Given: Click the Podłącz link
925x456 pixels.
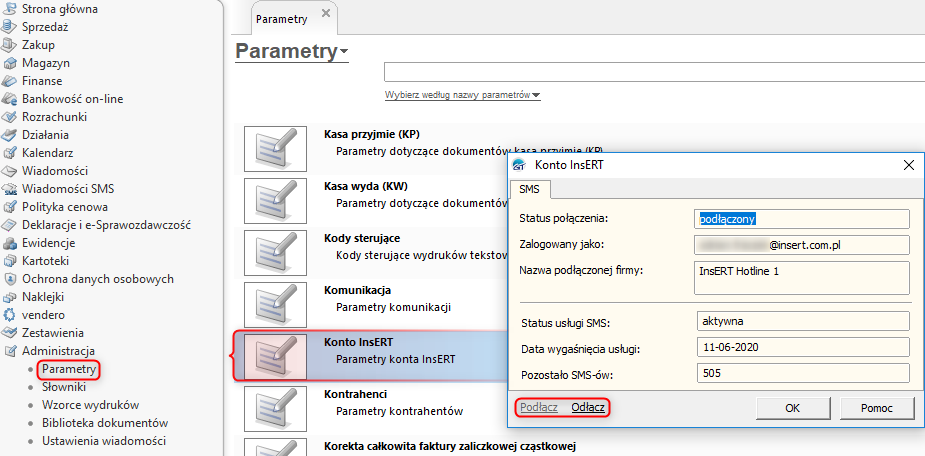Looking at the screenshot, I should 539,407.
